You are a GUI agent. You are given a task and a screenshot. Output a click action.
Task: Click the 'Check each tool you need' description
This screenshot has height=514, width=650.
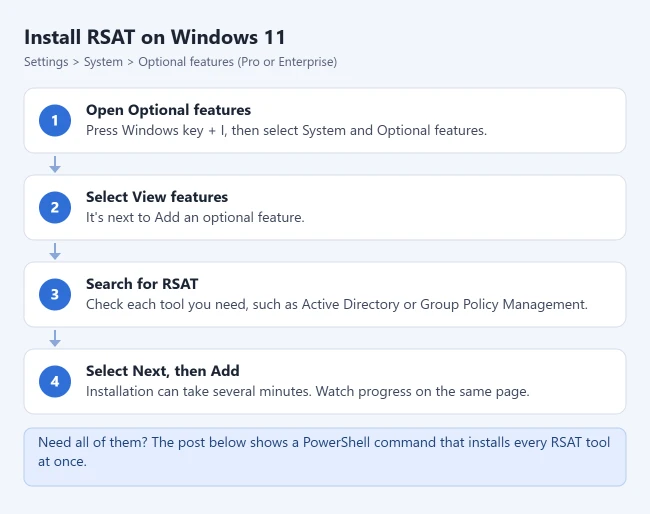[x=337, y=305]
